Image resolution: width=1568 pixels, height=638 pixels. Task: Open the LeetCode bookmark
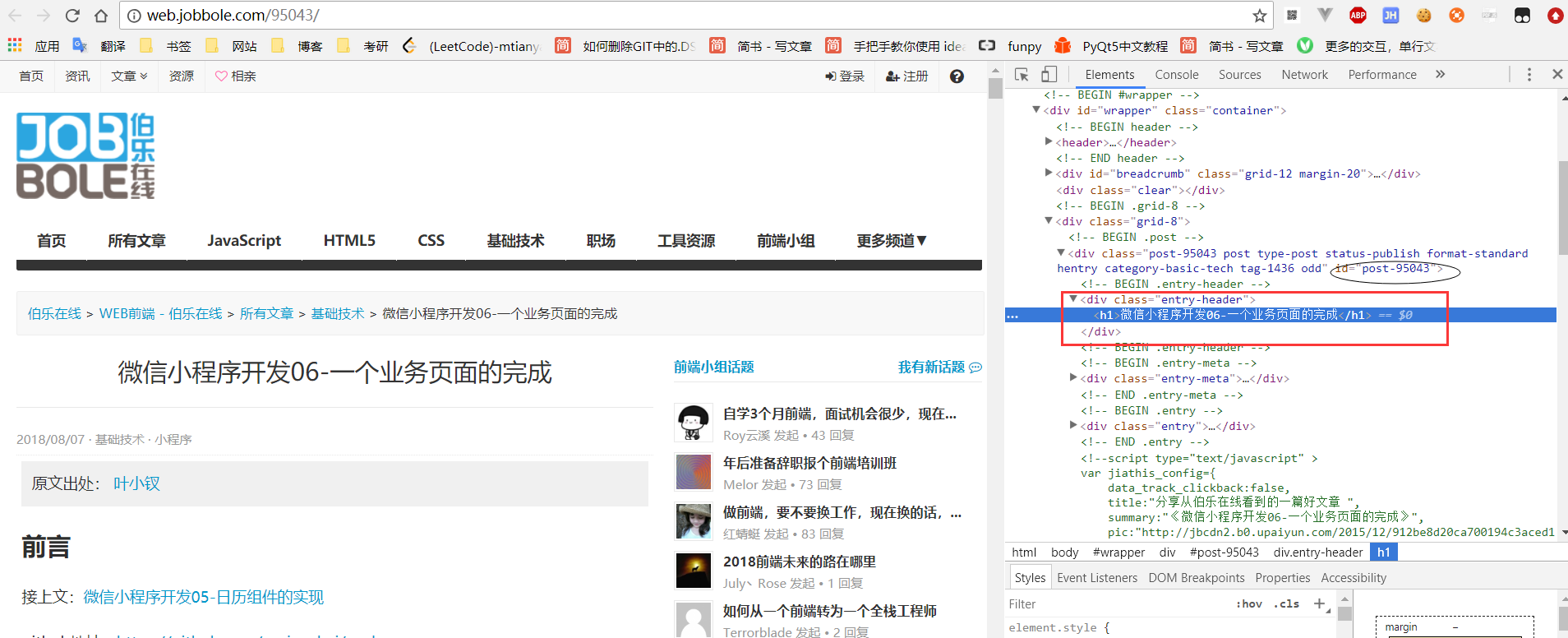point(472,46)
